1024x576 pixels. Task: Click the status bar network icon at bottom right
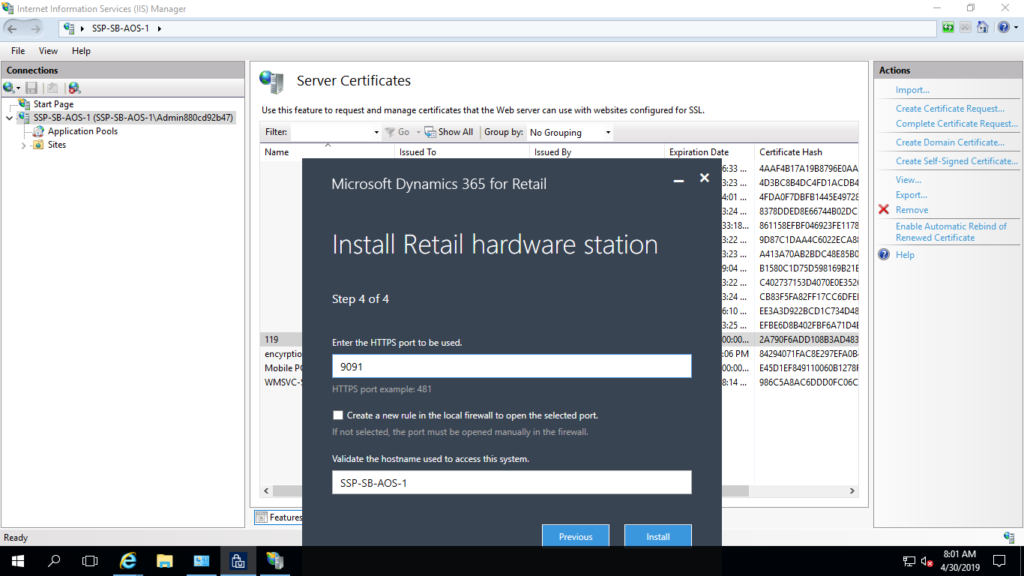pos(1009,537)
